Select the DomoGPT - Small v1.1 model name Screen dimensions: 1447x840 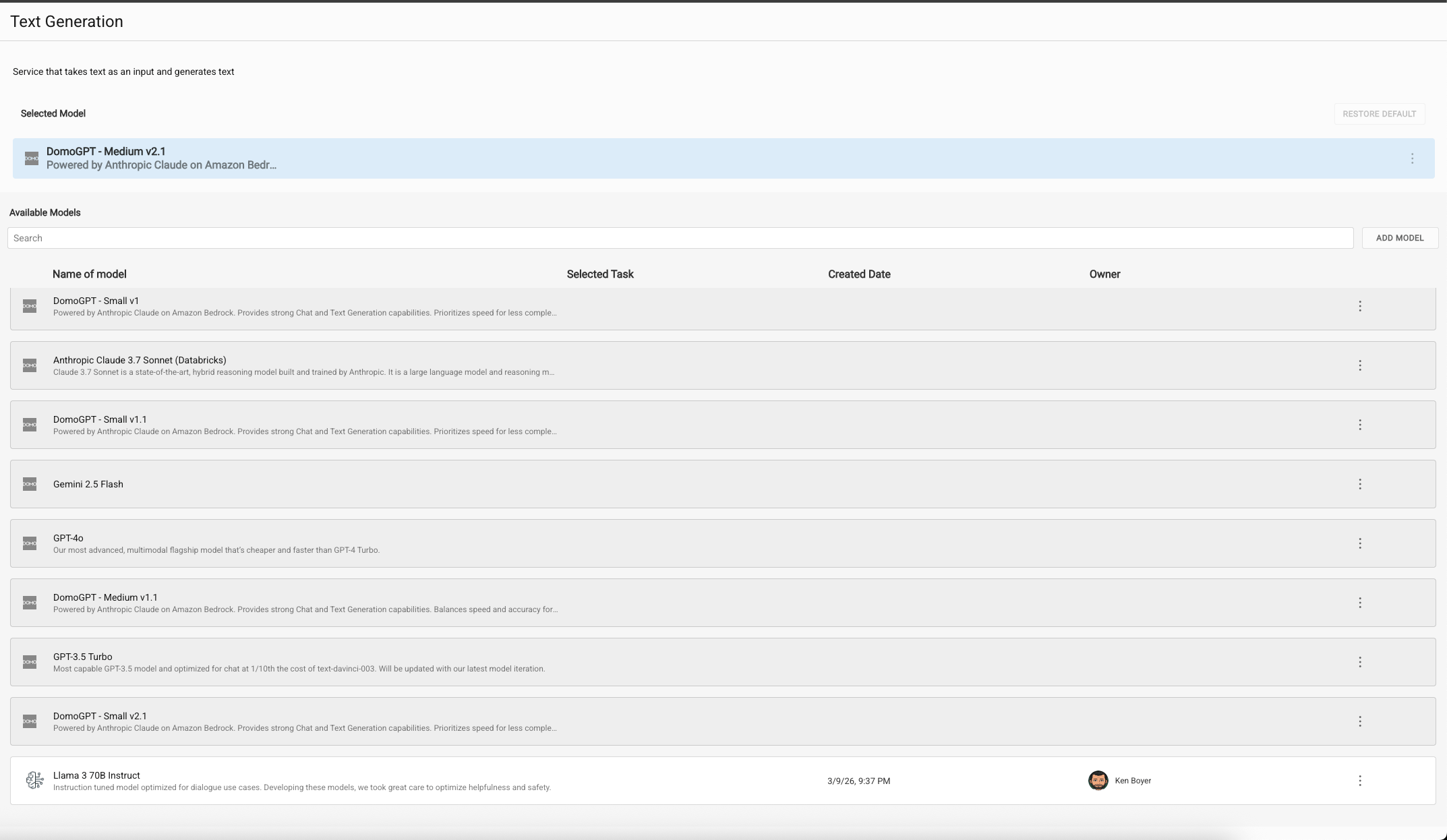100,419
